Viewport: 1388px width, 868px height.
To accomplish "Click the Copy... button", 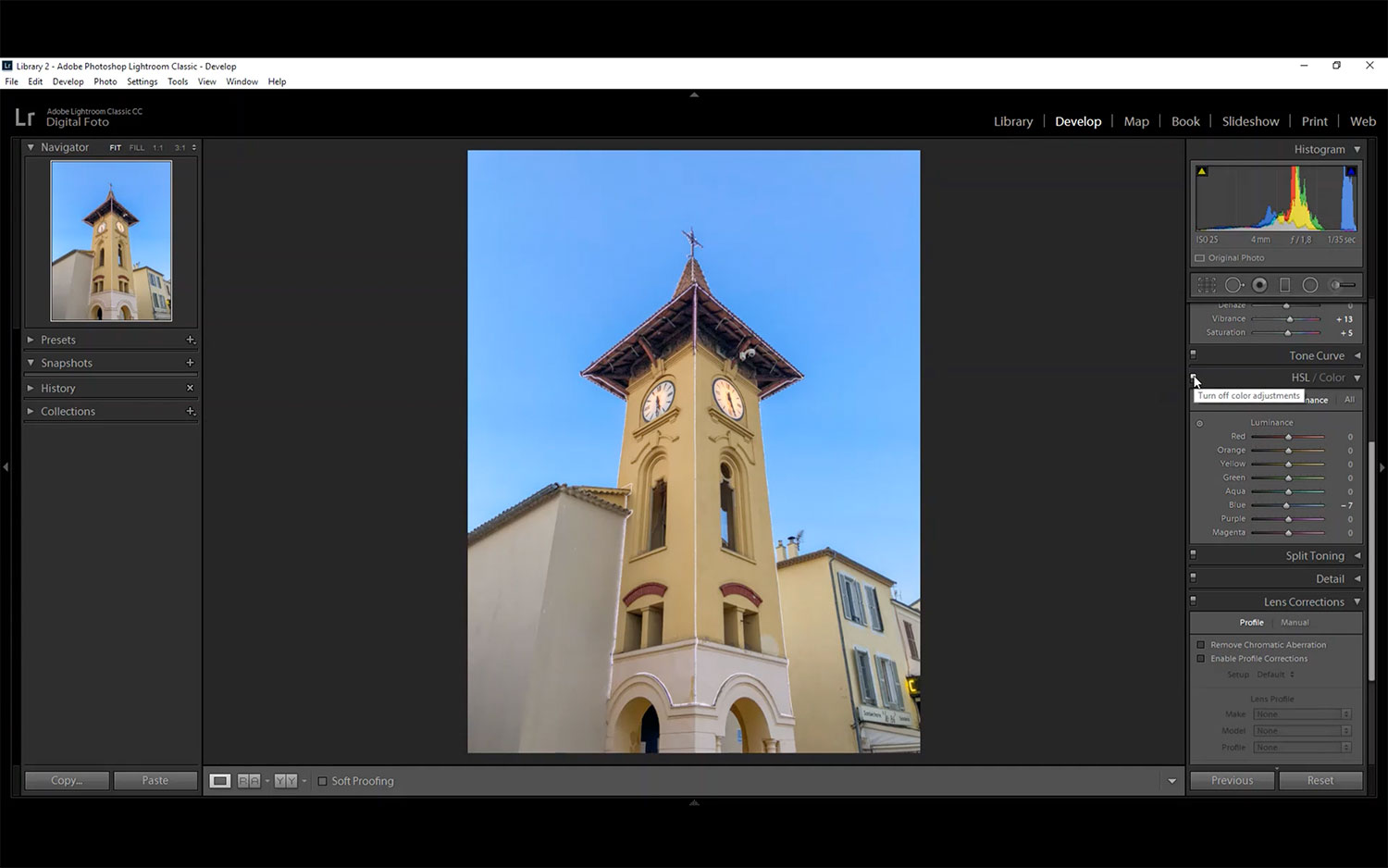I will click(67, 780).
